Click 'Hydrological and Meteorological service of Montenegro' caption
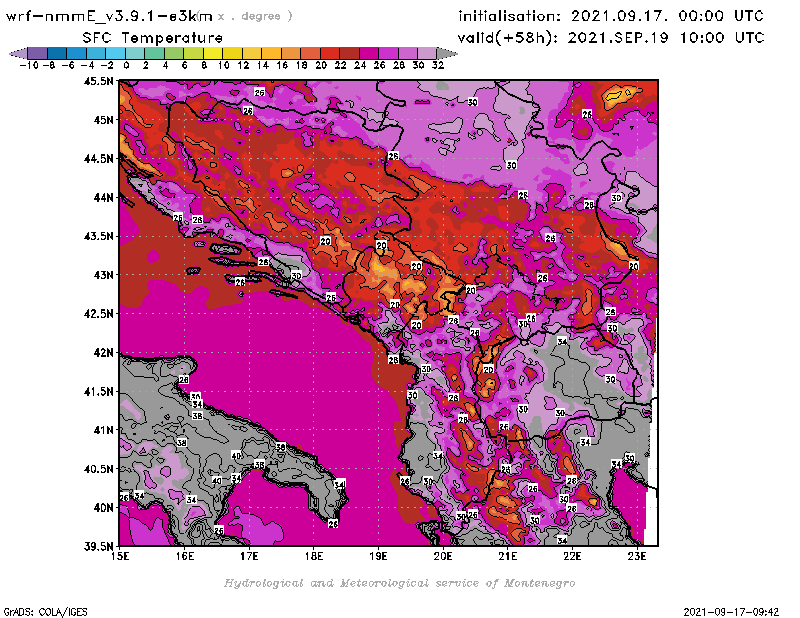The width and height of the screenshot is (800, 618). [x=399, y=583]
